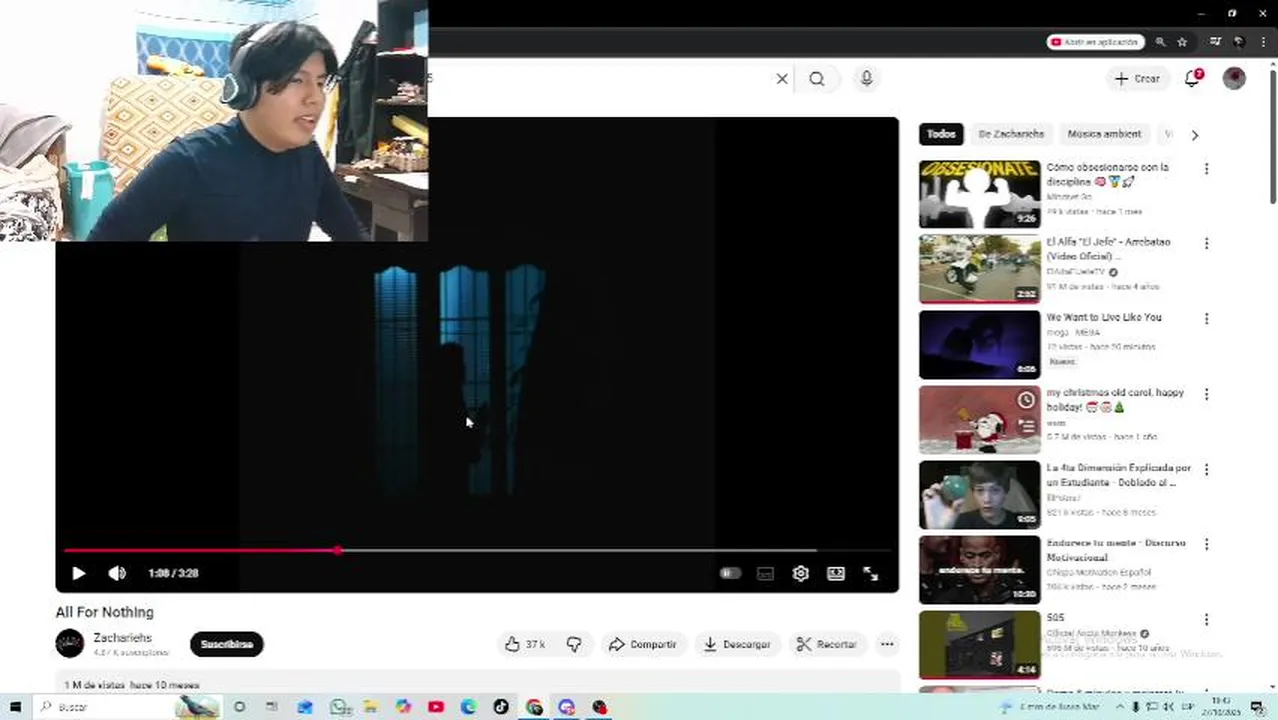Screen dimensions: 1278x720
Task: Like the video showing 37 k likes
Action: click(x=525, y=644)
